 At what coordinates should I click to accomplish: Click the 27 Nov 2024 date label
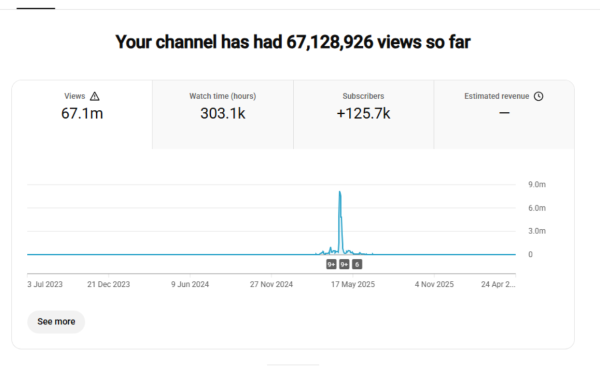(x=271, y=284)
